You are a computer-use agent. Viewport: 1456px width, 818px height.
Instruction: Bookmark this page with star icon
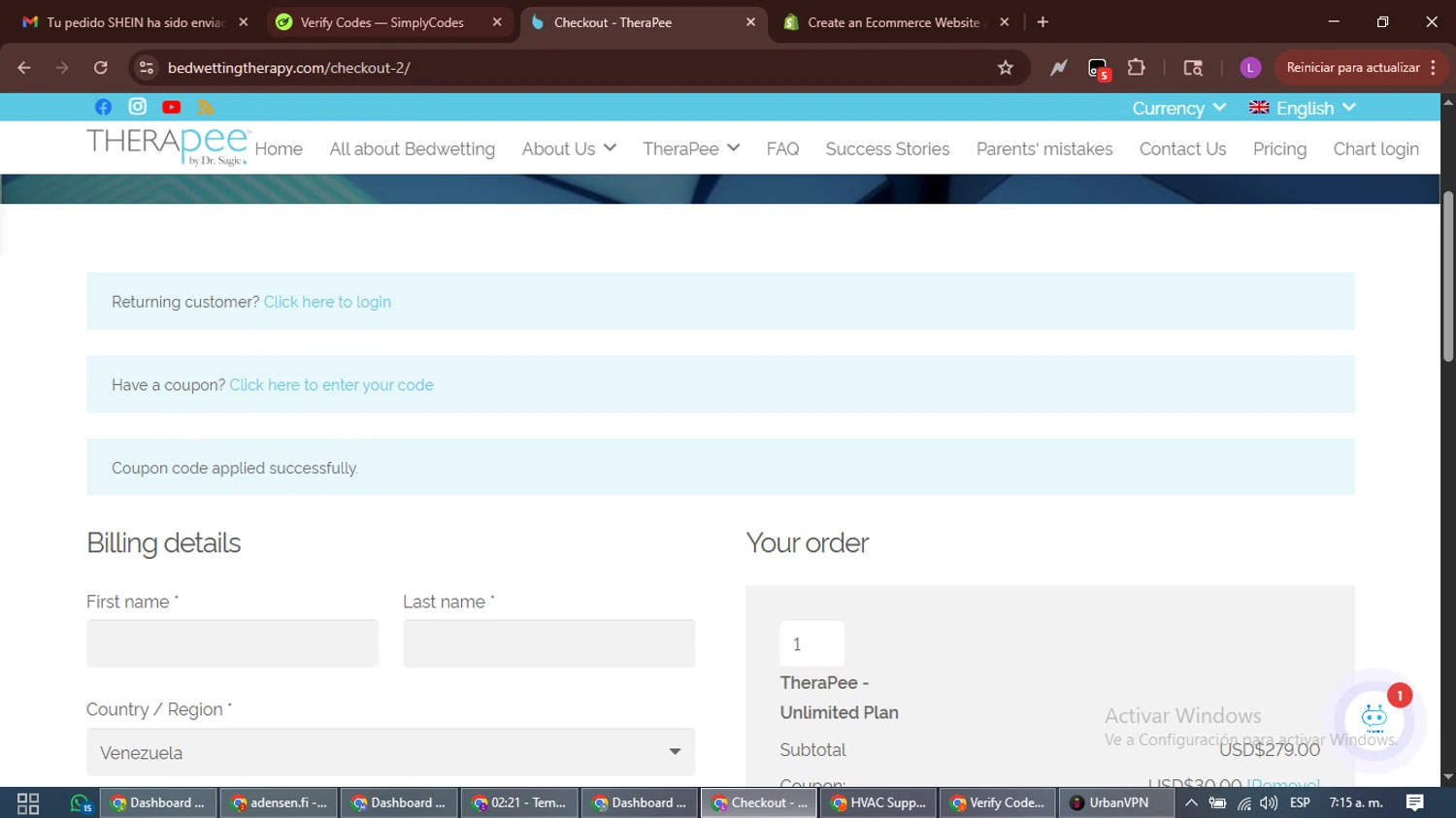[x=1006, y=67]
